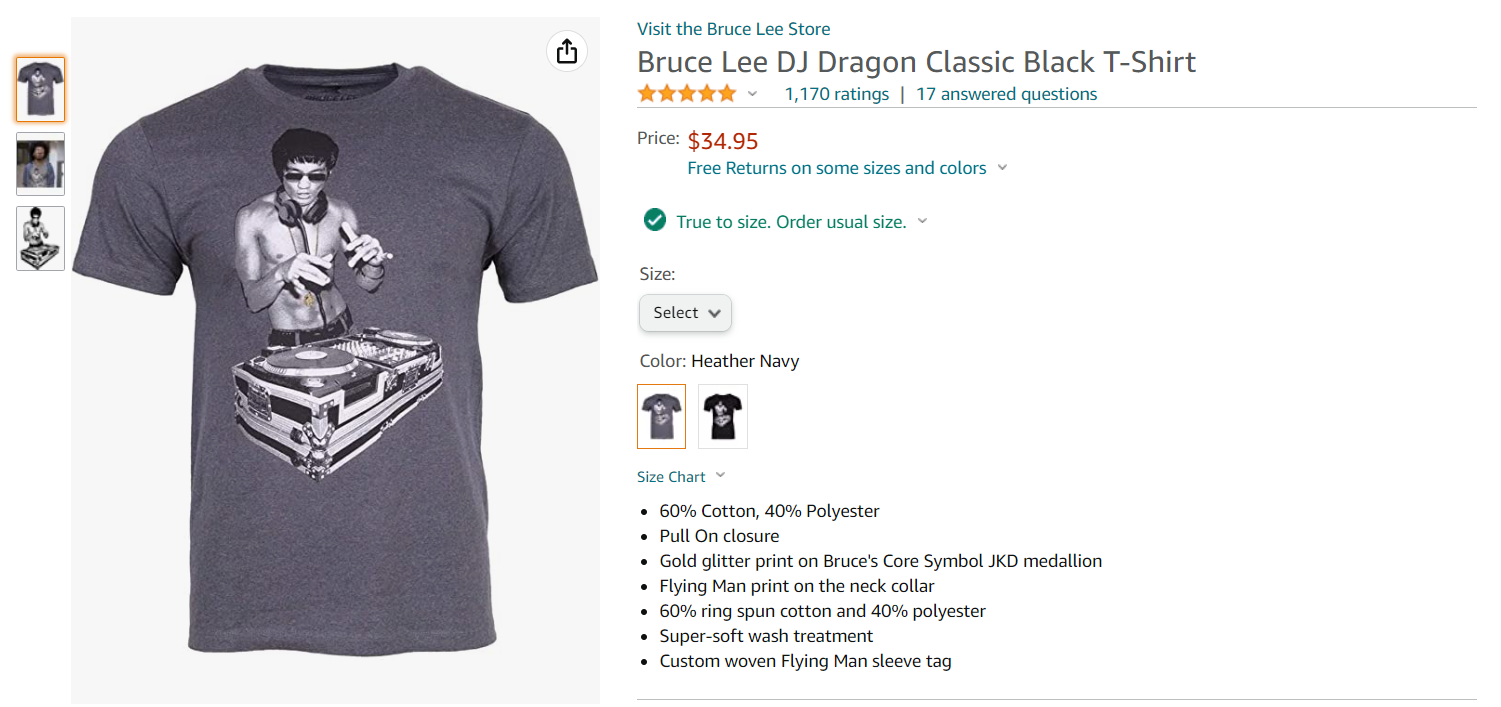Open the star rating breakdown chevron
The width and height of the screenshot is (1501, 707).
pos(753,94)
